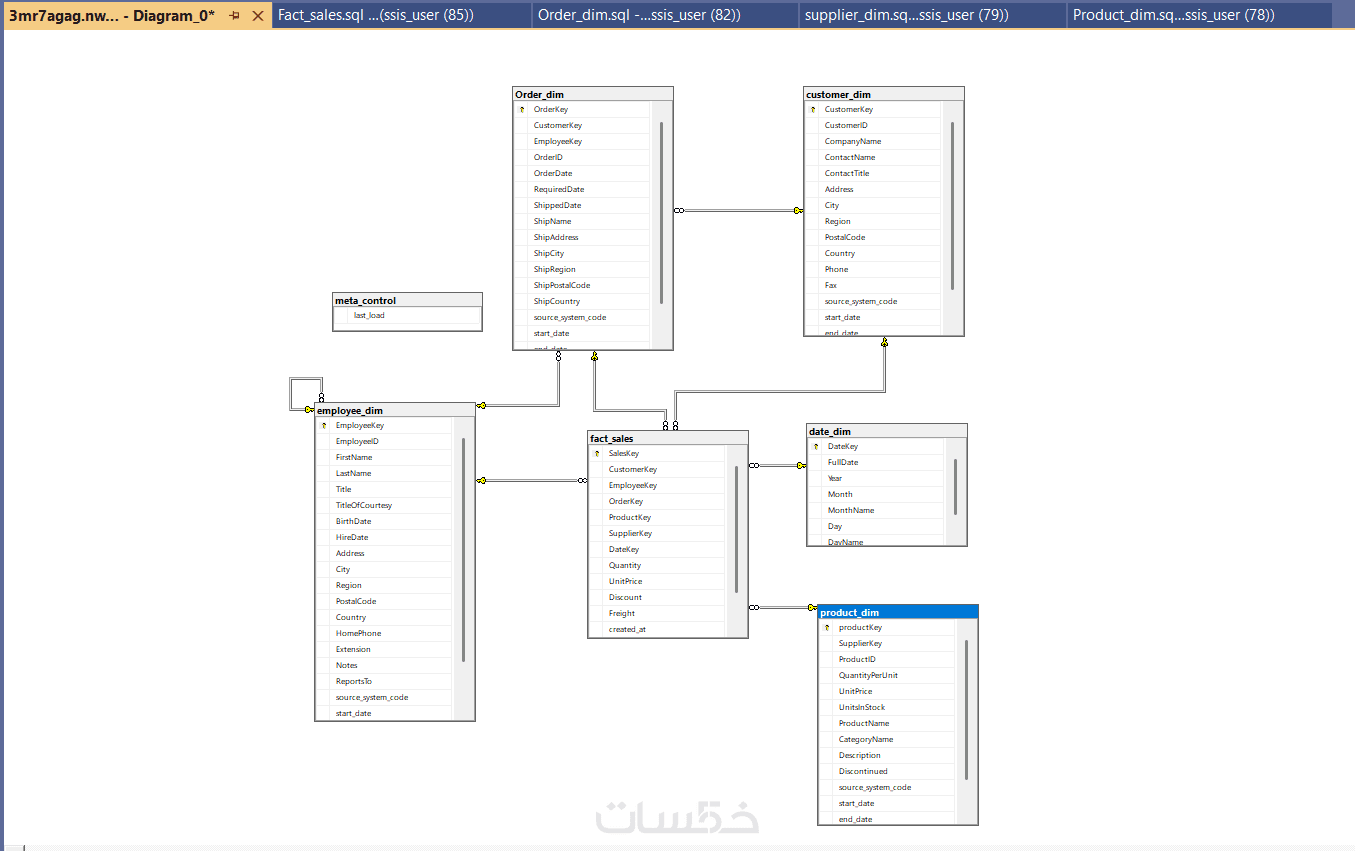This screenshot has height=851, width=1355.
Task: Open the Product_dim.sql query tab
Action: pyautogui.click(x=1200, y=15)
